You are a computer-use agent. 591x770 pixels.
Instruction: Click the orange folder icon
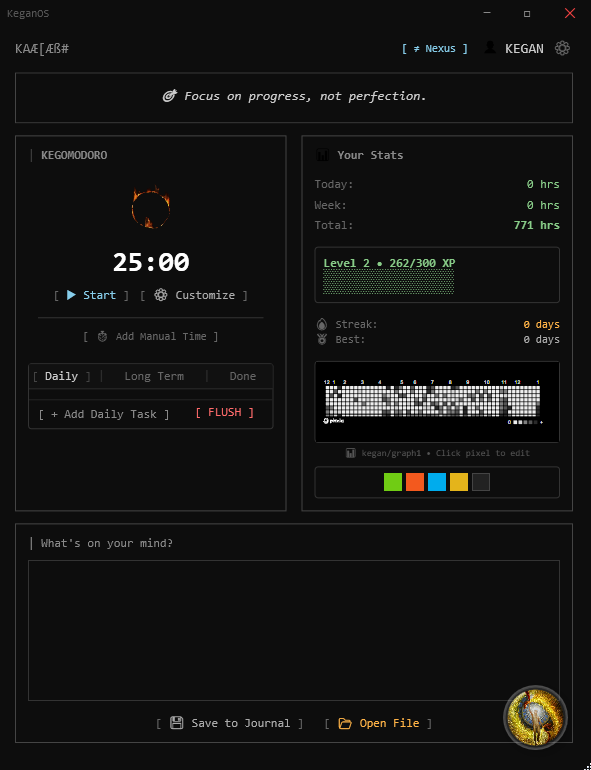click(345, 723)
